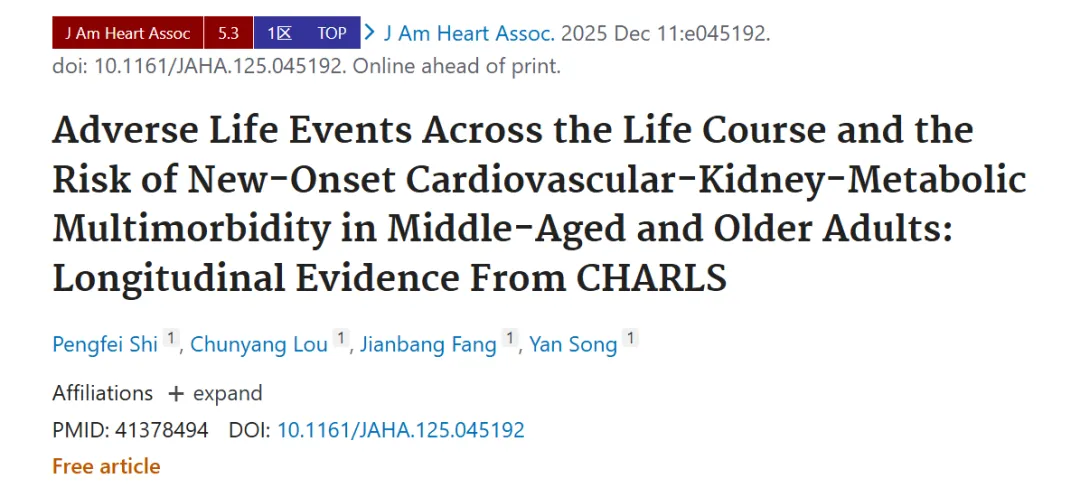Open the J Am Heart Assoc. journal link
The width and height of the screenshot is (1080, 488).
pos(468,33)
